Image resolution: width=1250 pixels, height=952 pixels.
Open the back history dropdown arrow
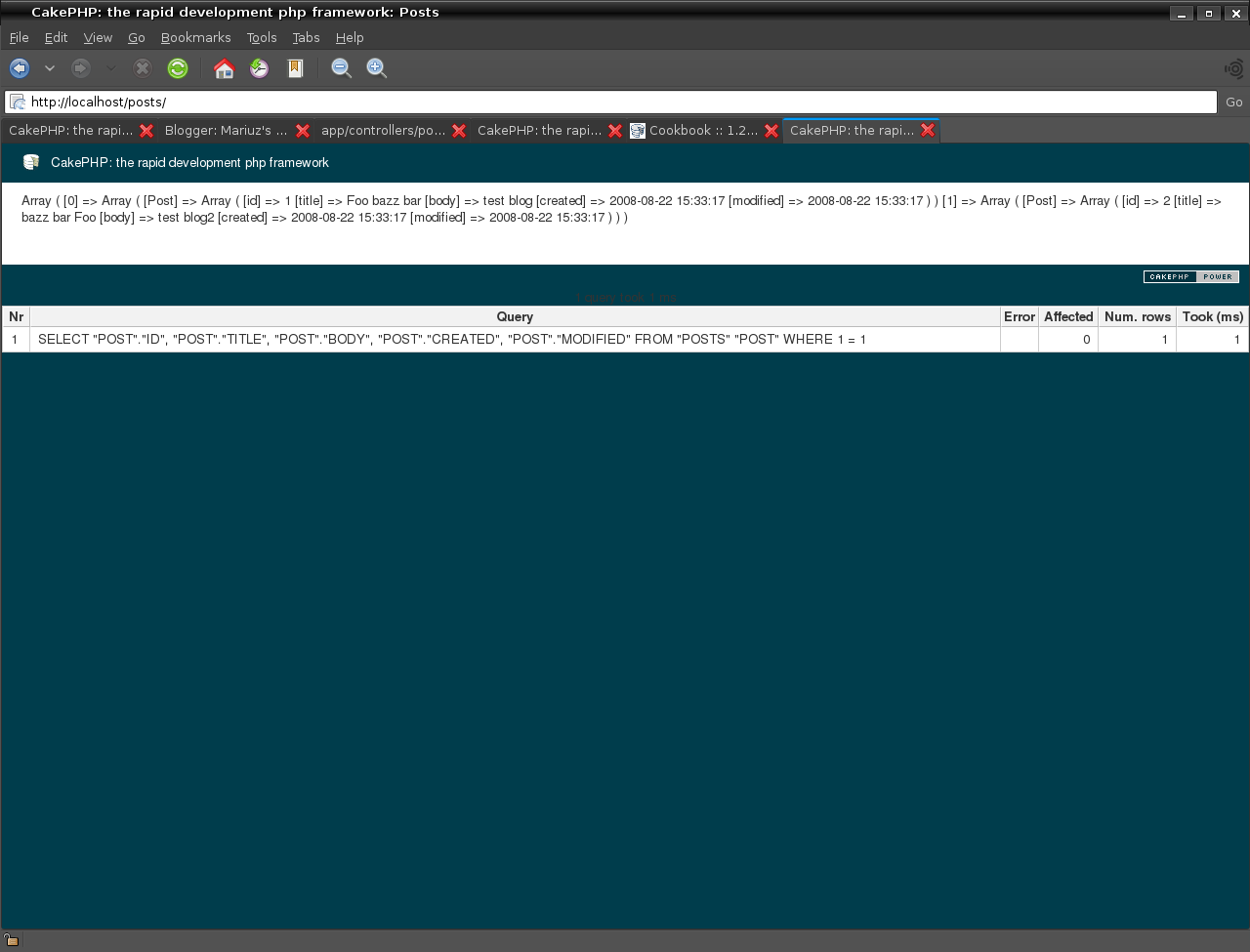(x=50, y=68)
